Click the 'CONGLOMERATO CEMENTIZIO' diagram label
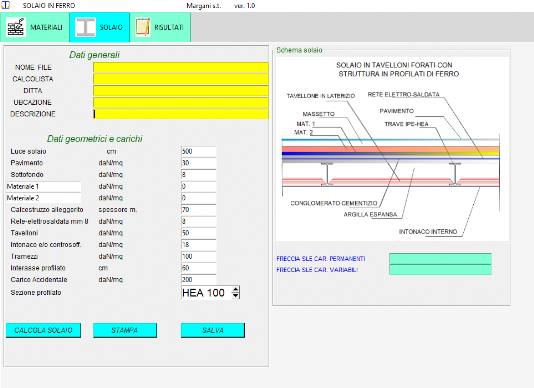 click(334, 203)
